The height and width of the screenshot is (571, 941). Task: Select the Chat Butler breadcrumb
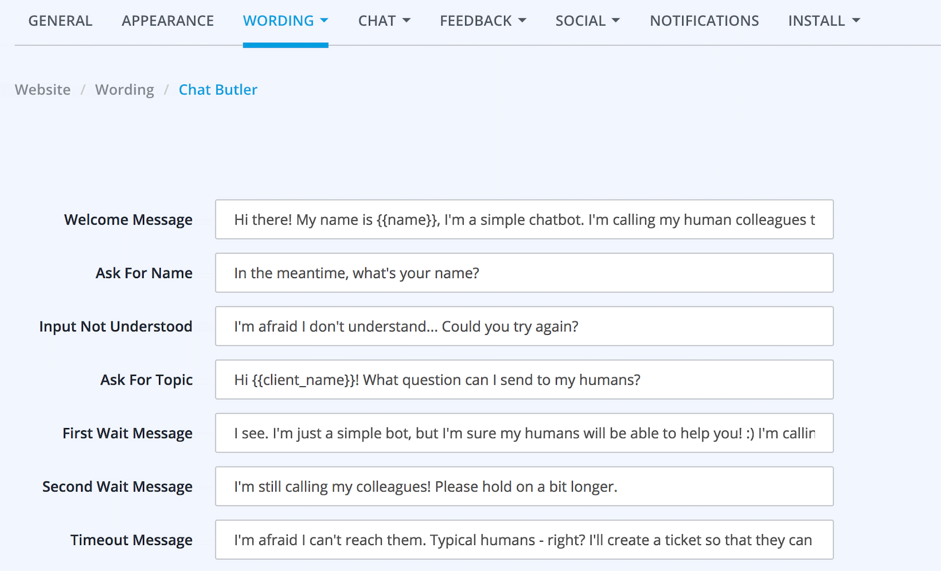(x=218, y=89)
